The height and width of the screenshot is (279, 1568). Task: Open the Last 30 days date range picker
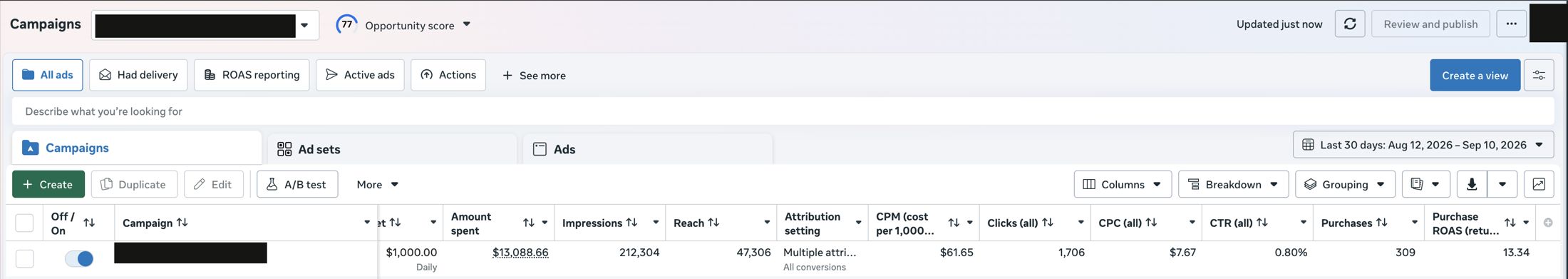coord(1423,145)
